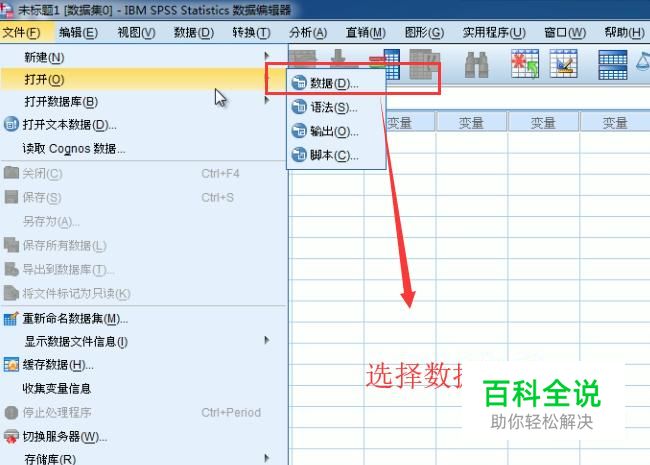Image resolution: width=650 pixels, height=465 pixels.
Task: Select the Open (打开) menu entry
Action: coord(143,79)
